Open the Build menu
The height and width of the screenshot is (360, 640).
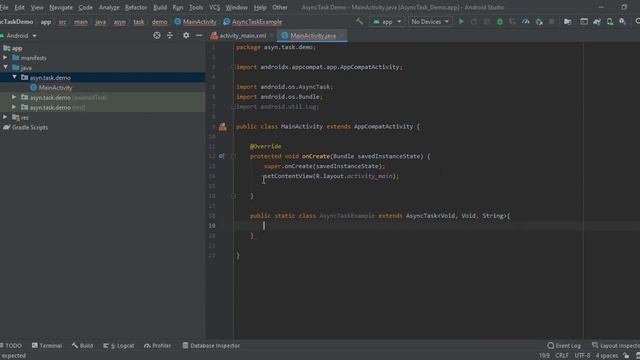tap(160, 7)
